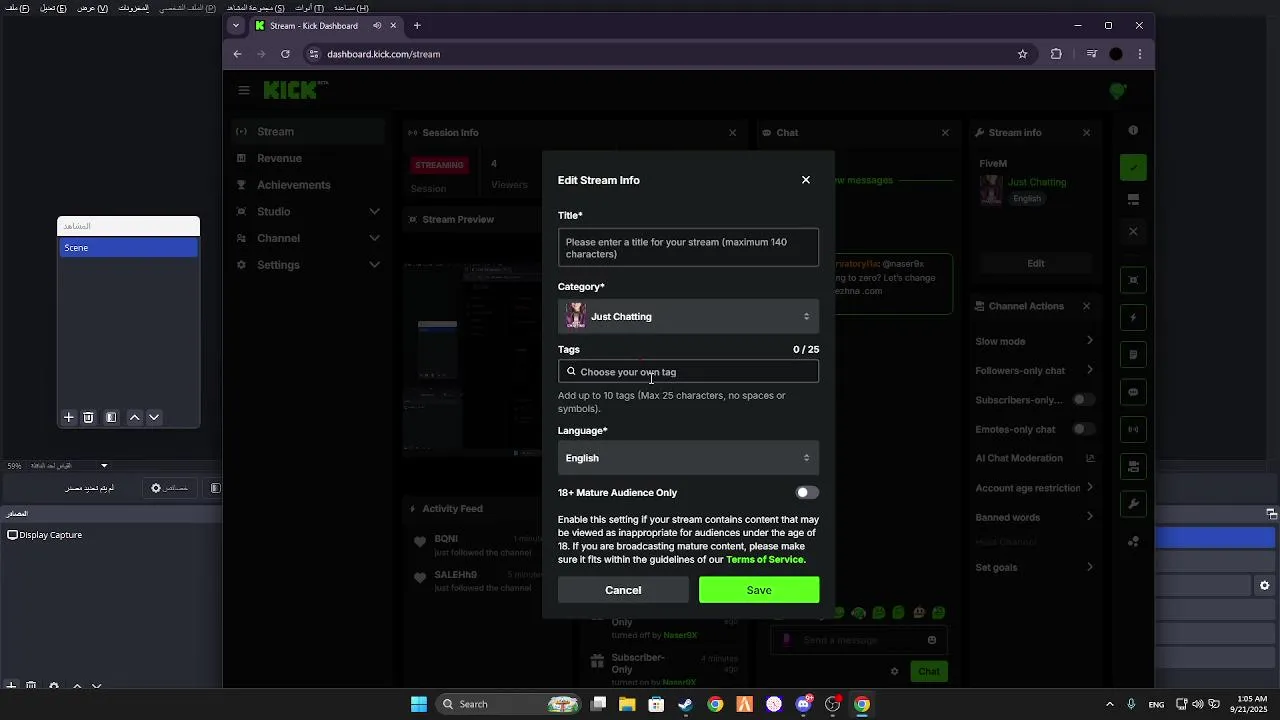The image size is (1280, 720).
Task: Click the 'Choose your own tag' field
Action: point(688,372)
